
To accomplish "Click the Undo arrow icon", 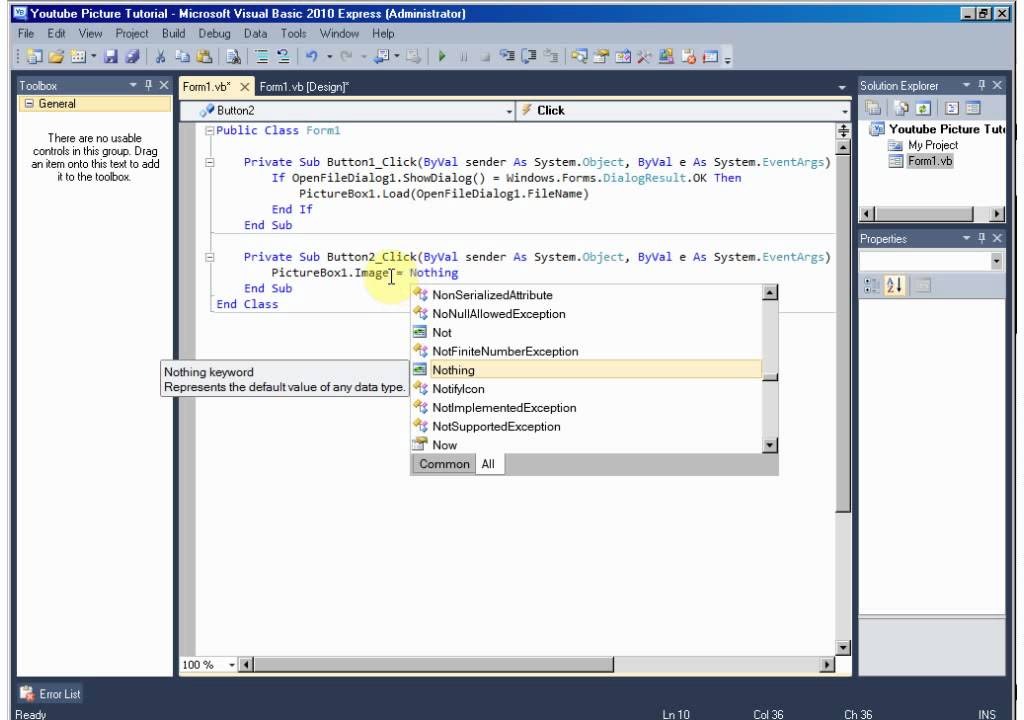I will coord(312,57).
